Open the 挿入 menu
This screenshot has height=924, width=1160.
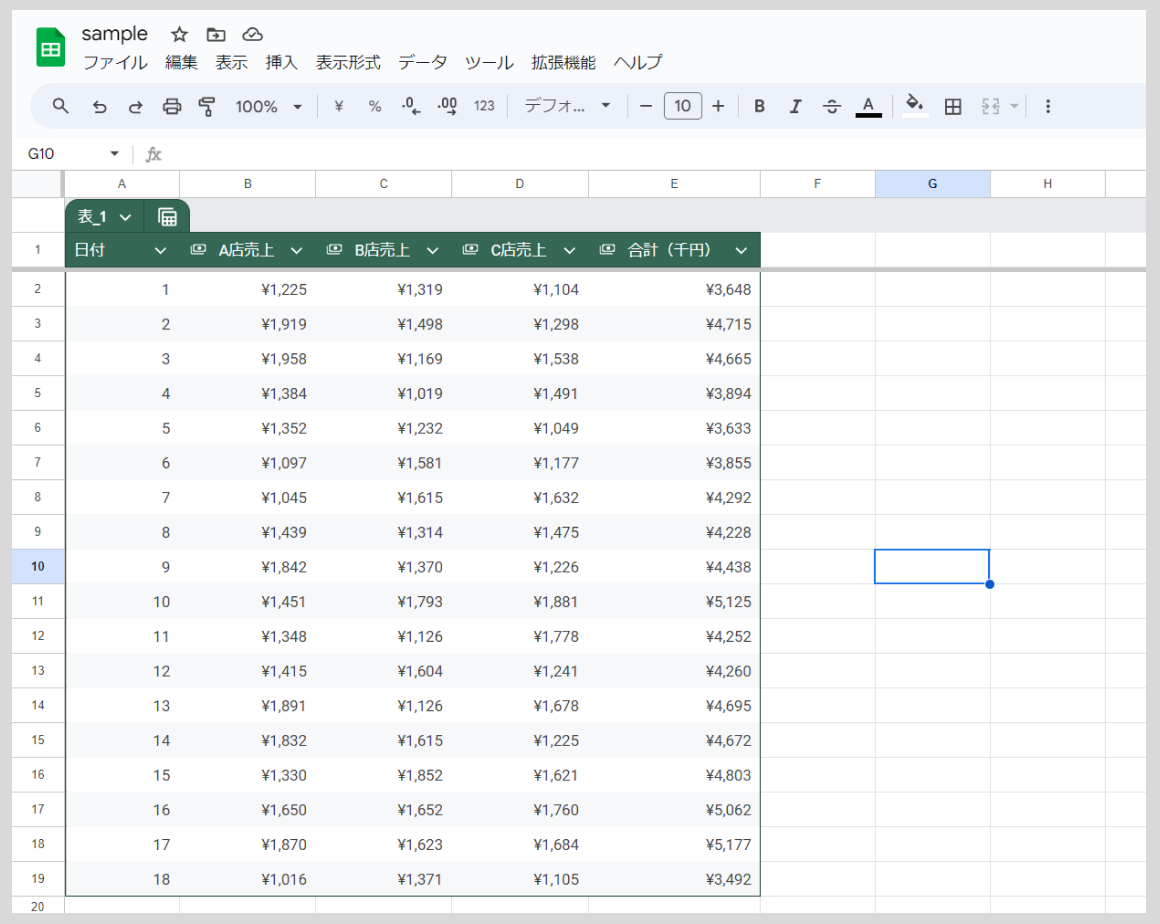pos(281,63)
